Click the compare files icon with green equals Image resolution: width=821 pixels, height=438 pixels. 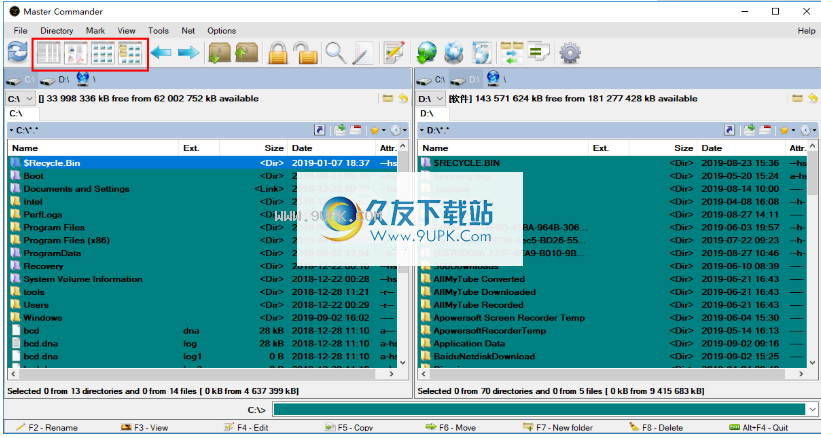[538, 53]
